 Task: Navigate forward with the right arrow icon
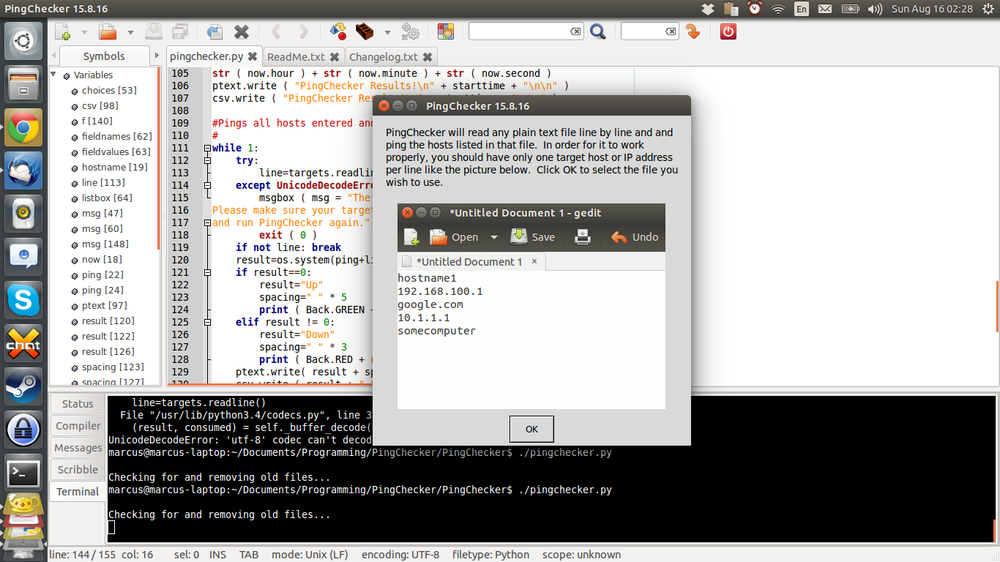[x=304, y=31]
